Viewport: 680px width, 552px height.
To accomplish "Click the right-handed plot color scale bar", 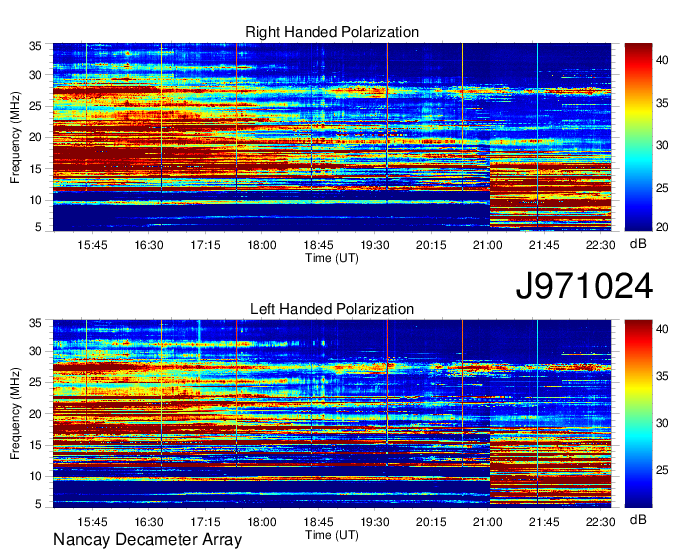I will (638, 137).
